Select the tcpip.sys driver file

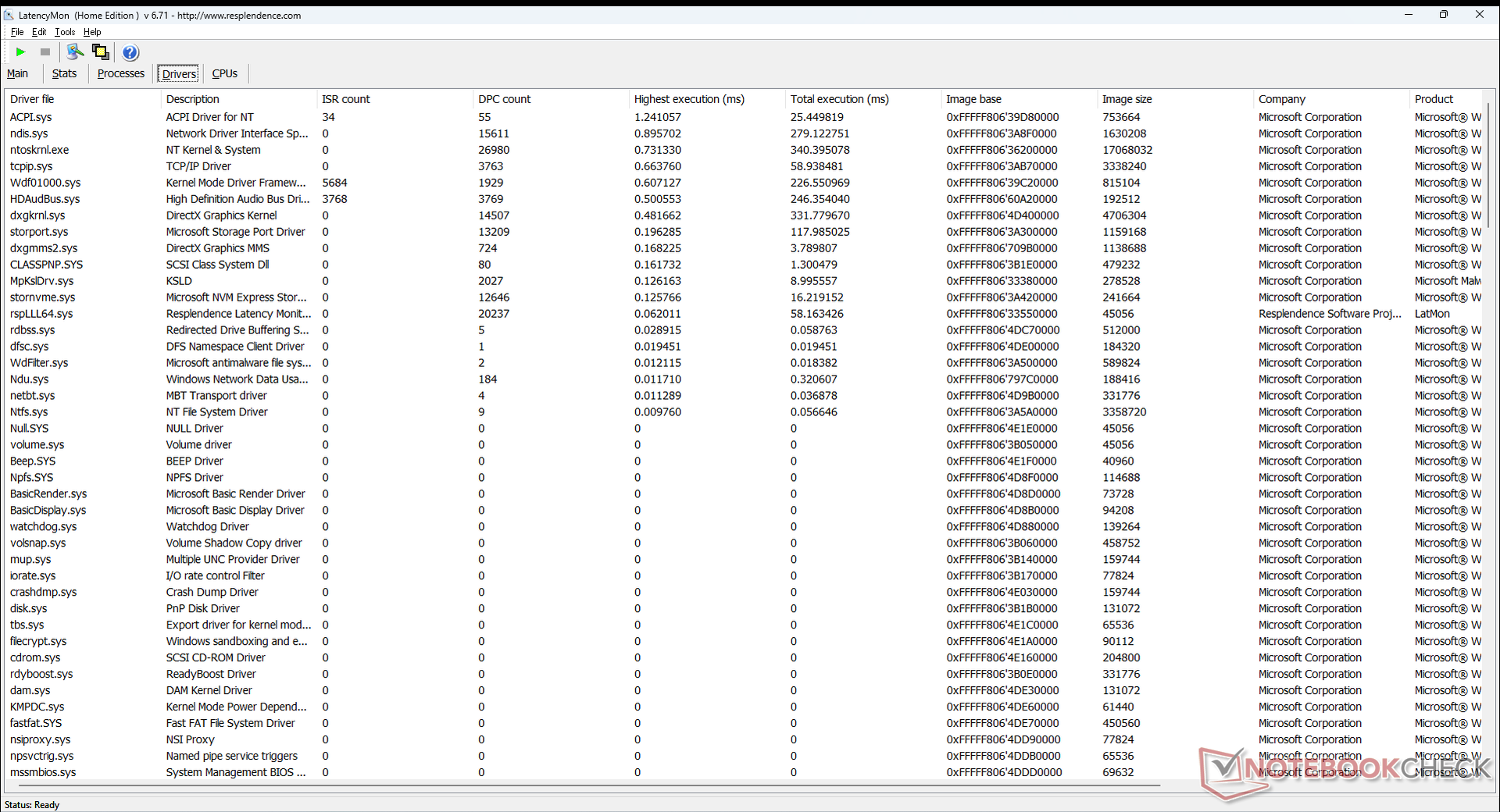coord(31,166)
